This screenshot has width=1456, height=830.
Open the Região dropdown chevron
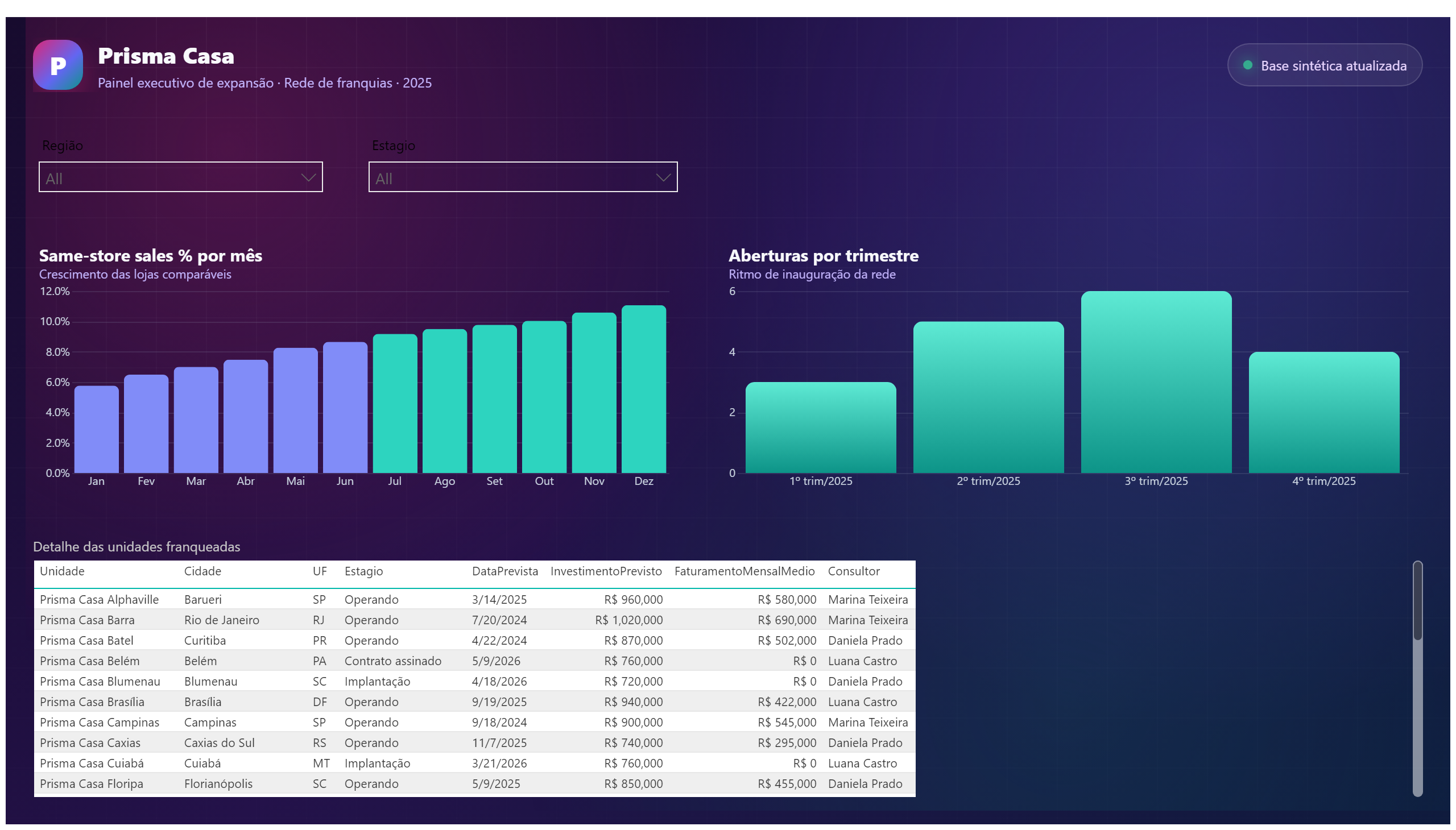pyautogui.click(x=308, y=178)
